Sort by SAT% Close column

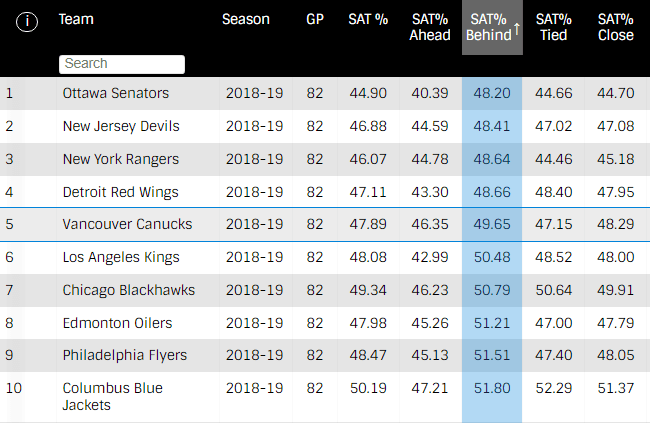tap(615, 27)
